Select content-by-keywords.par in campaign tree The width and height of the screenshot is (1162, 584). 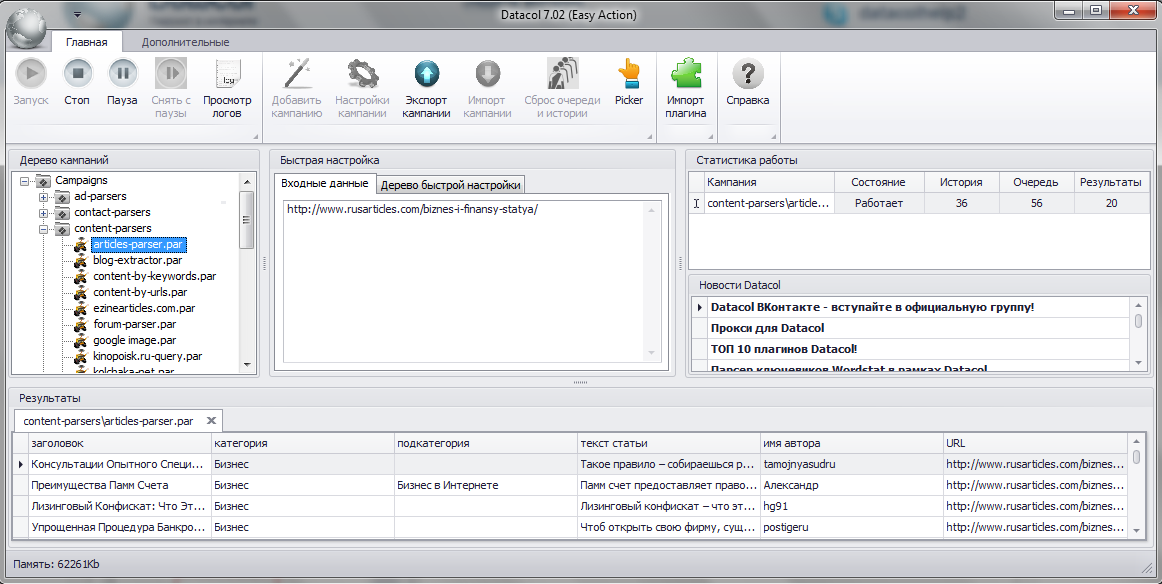click(x=155, y=276)
